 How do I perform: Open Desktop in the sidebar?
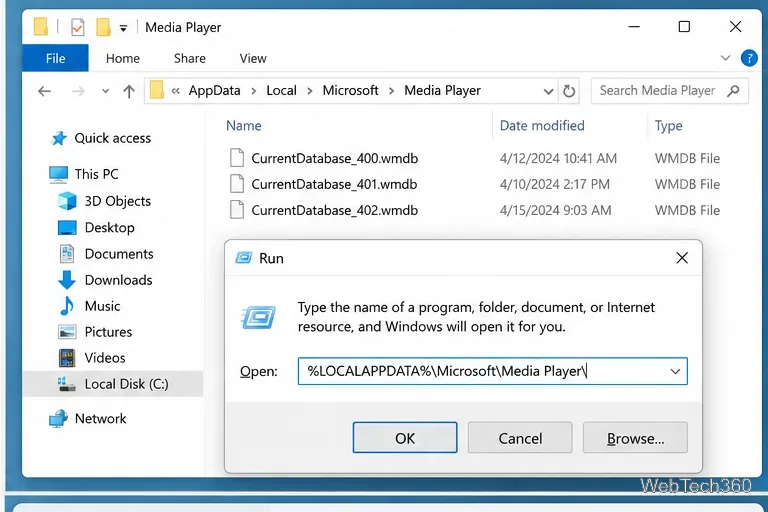tap(109, 227)
